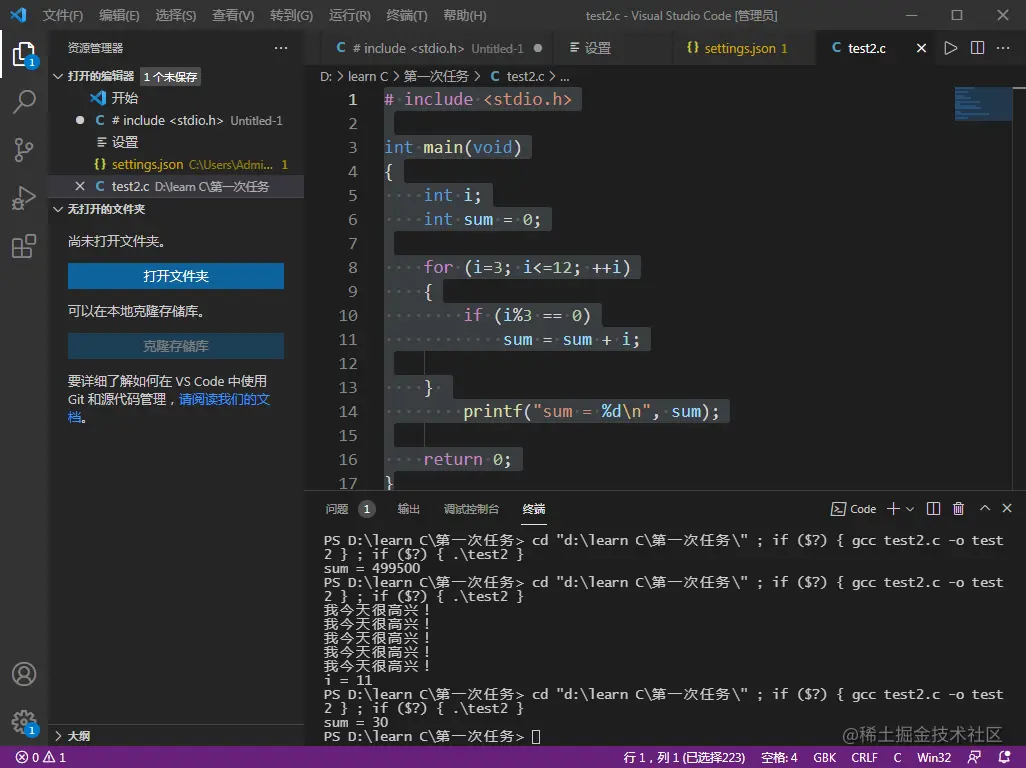This screenshot has height=768, width=1026.
Task: Select Untitled-1 in open editors list
Action: [177, 120]
